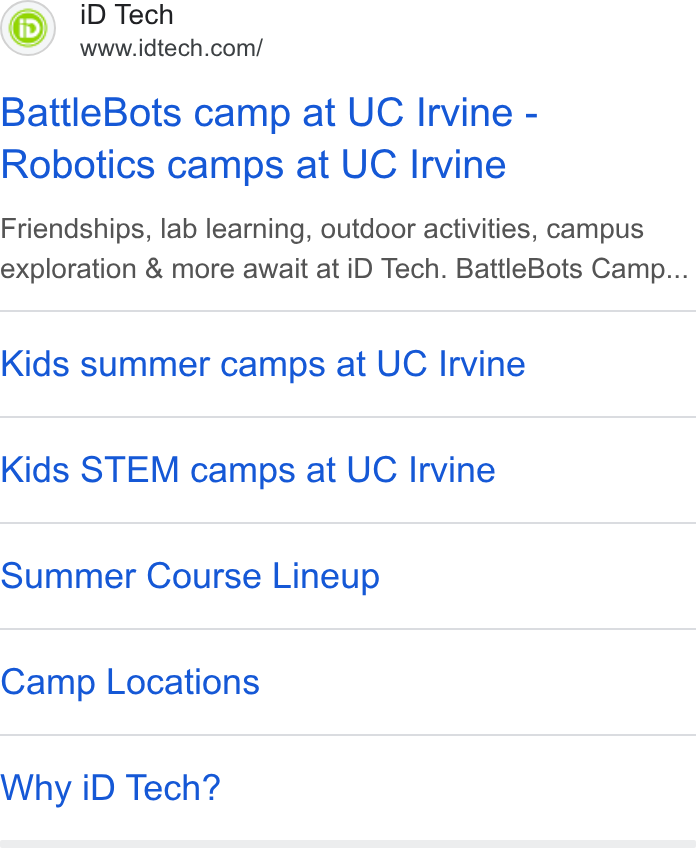
Task: Click the word STEM in the sitelinks
Action: tap(130, 469)
